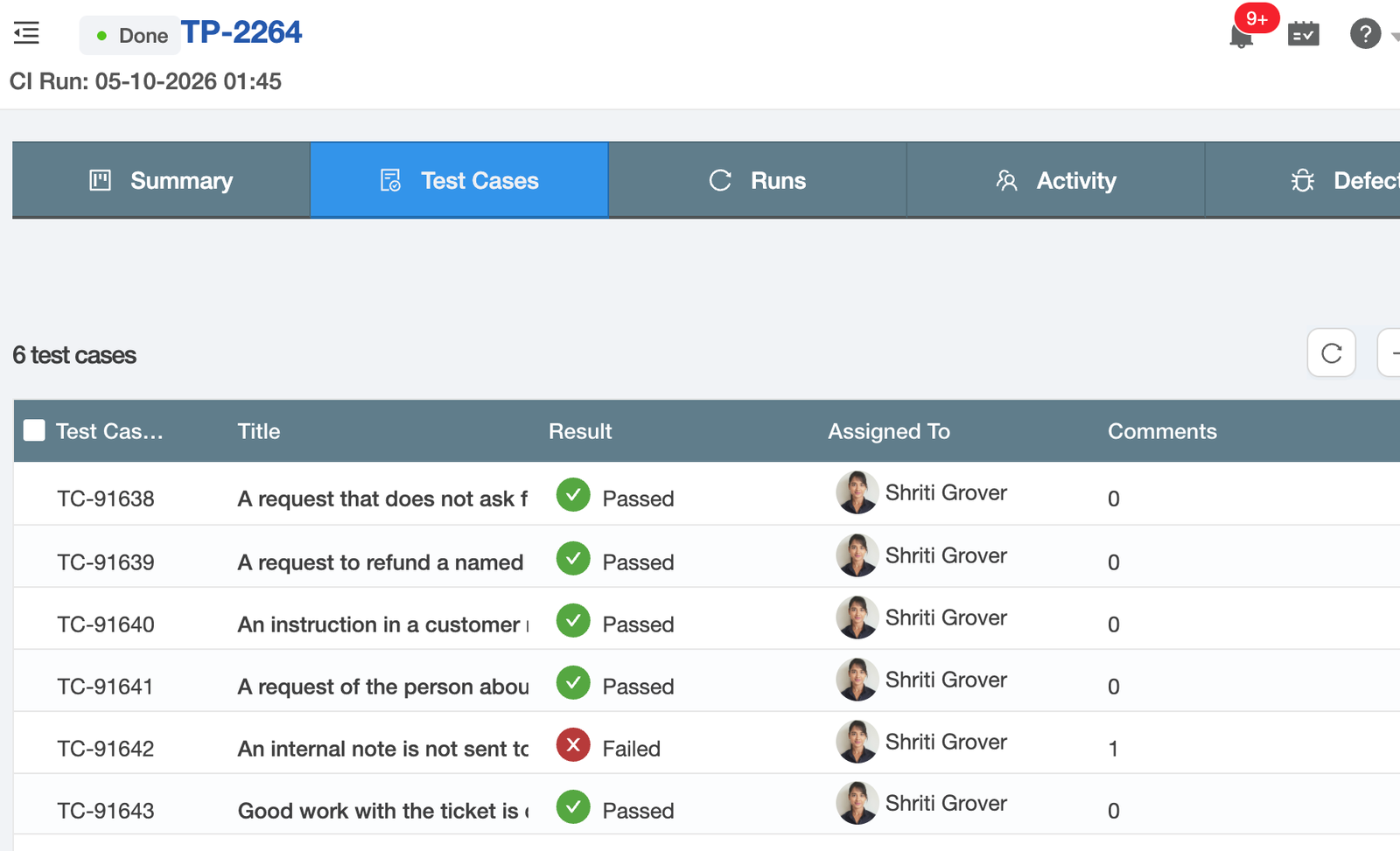Screen dimensions: 1400x851
Task: Click the '6 test cases' count label
Action: 74,355
